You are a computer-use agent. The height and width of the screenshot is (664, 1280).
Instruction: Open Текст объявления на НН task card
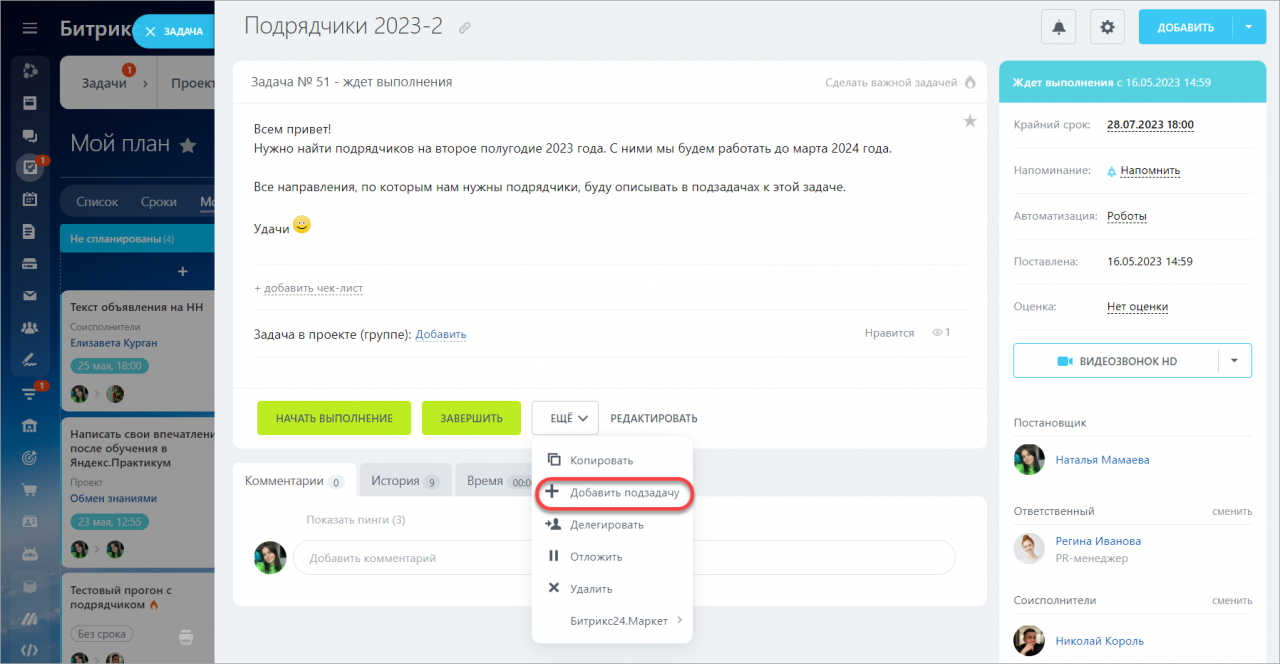coord(137,308)
